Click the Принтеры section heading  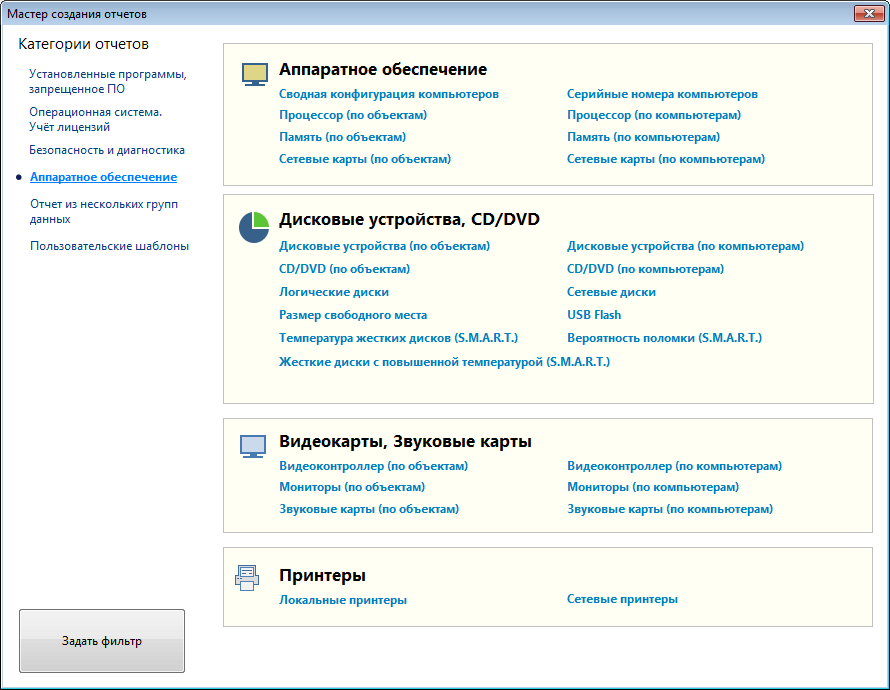322,575
